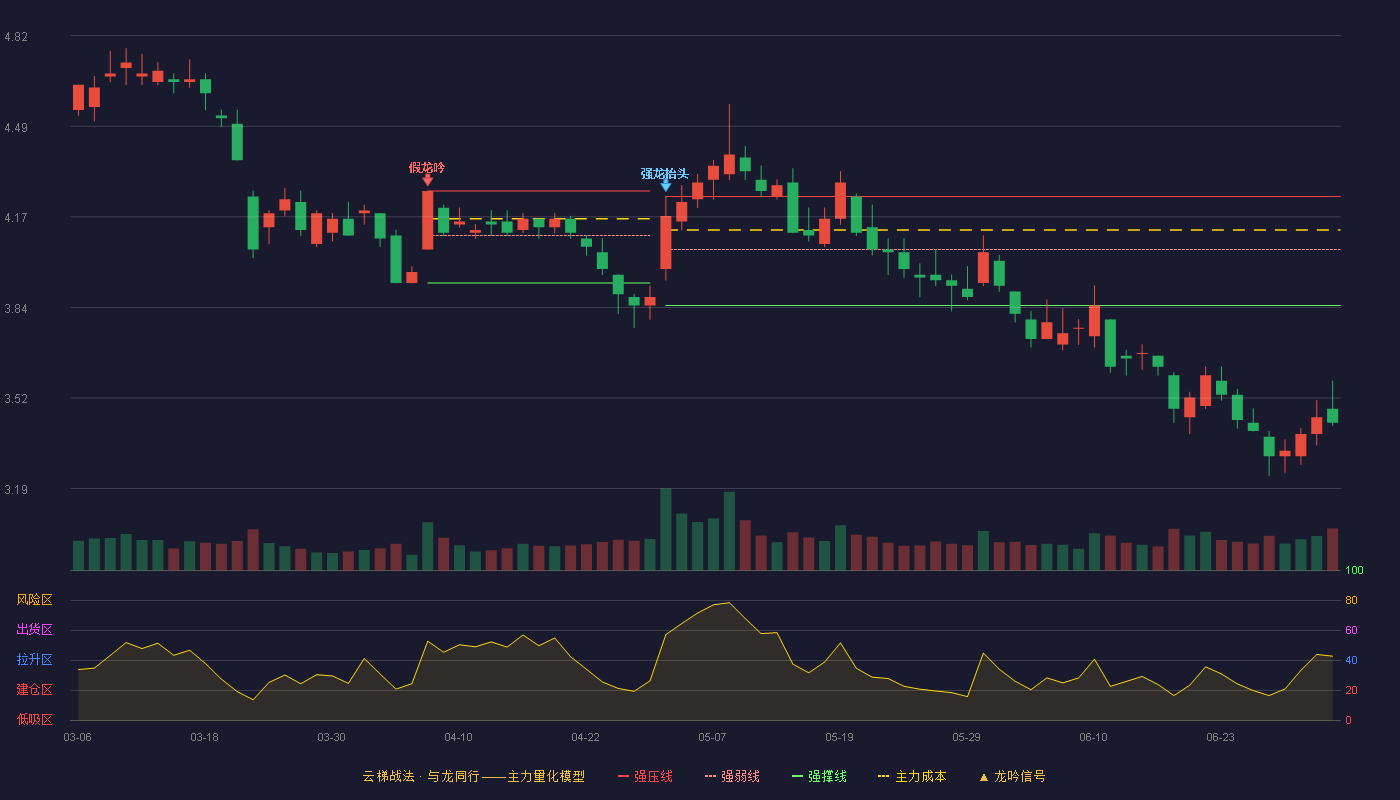The width and height of the screenshot is (1400, 800).
Task: Toggle the 强压线 legend item
Action: [645, 776]
